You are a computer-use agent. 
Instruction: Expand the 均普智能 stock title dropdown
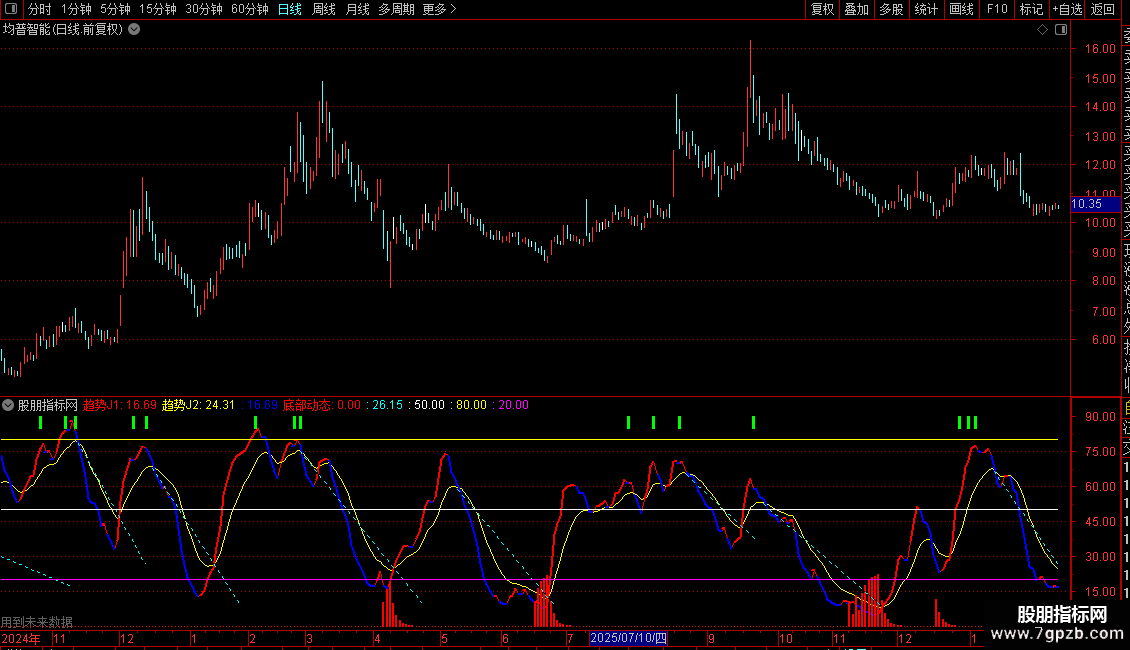[134, 29]
